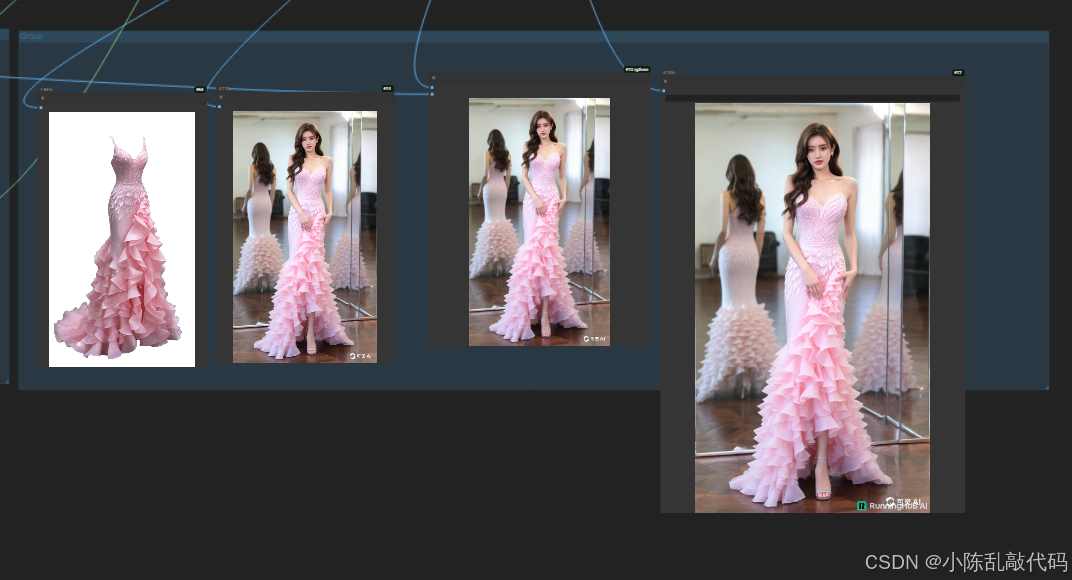
Task: Collapse the node with the rgthree badge
Action: tap(433, 78)
